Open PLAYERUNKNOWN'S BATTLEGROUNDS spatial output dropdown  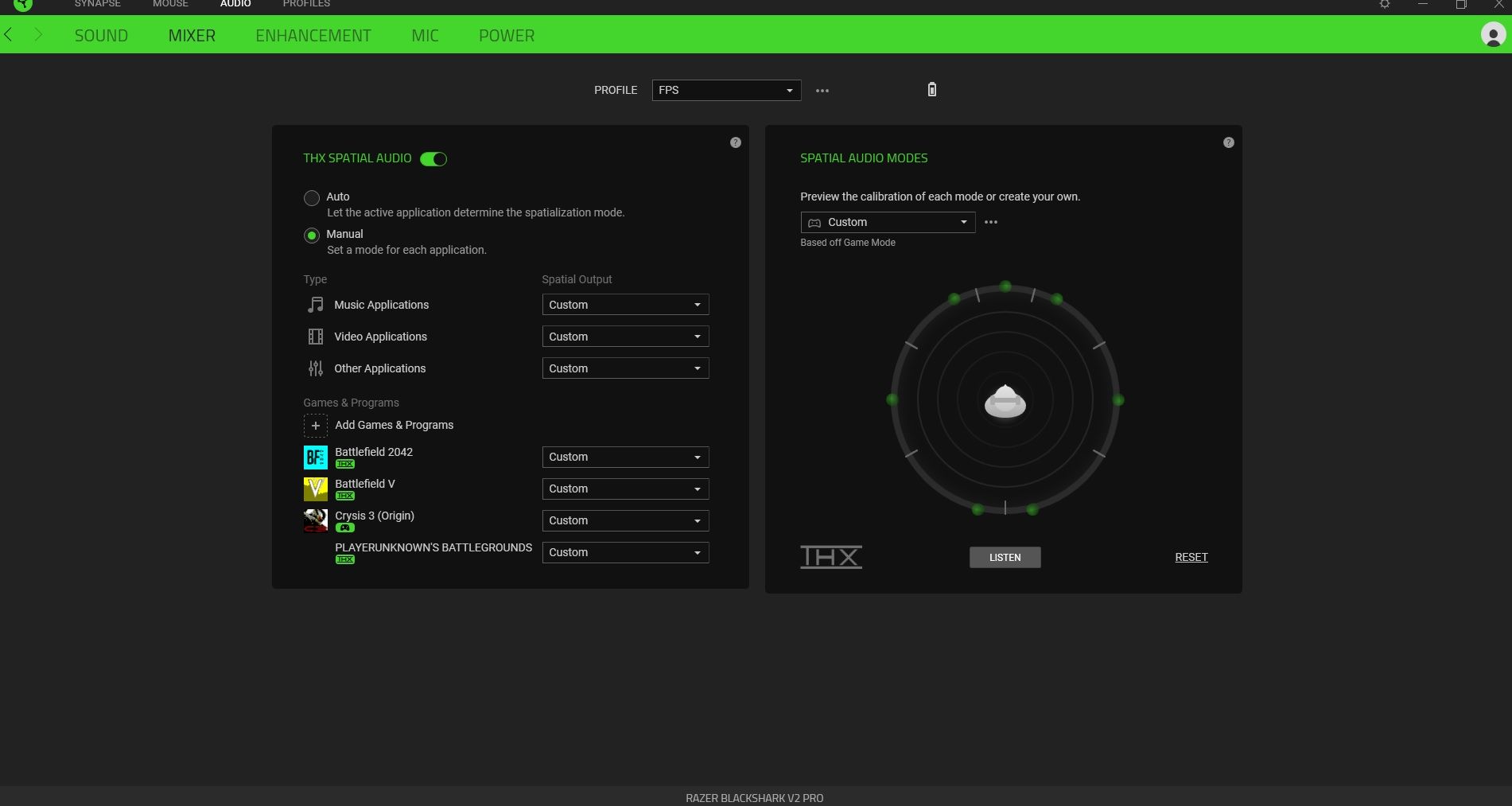[x=625, y=552]
